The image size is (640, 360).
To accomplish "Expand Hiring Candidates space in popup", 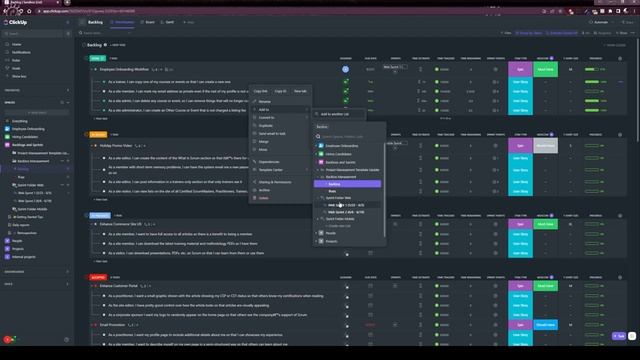I will coord(316,154).
